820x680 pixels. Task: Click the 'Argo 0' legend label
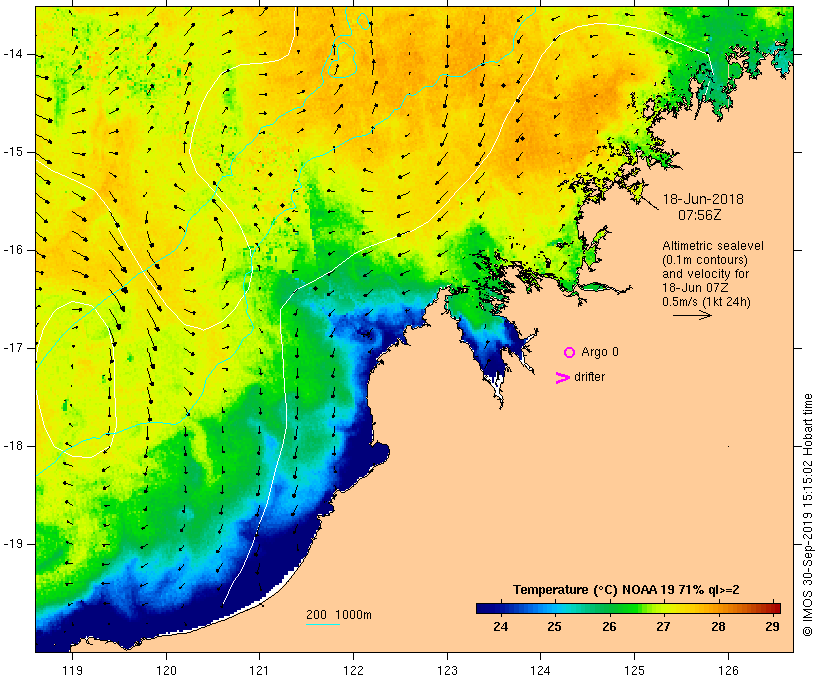pos(600,352)
